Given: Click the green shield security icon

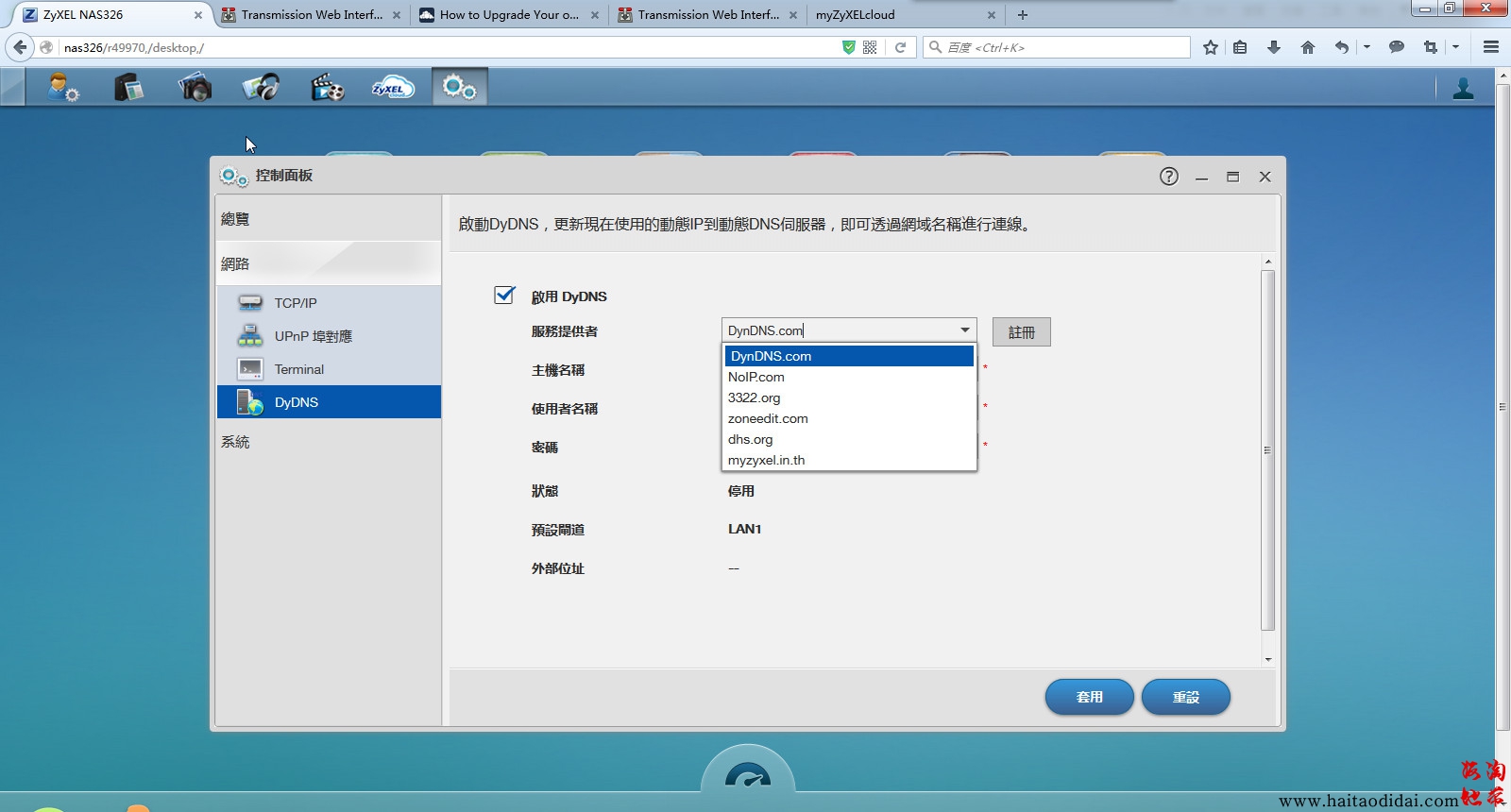Looking at the screenshot, I should [848, 47].
